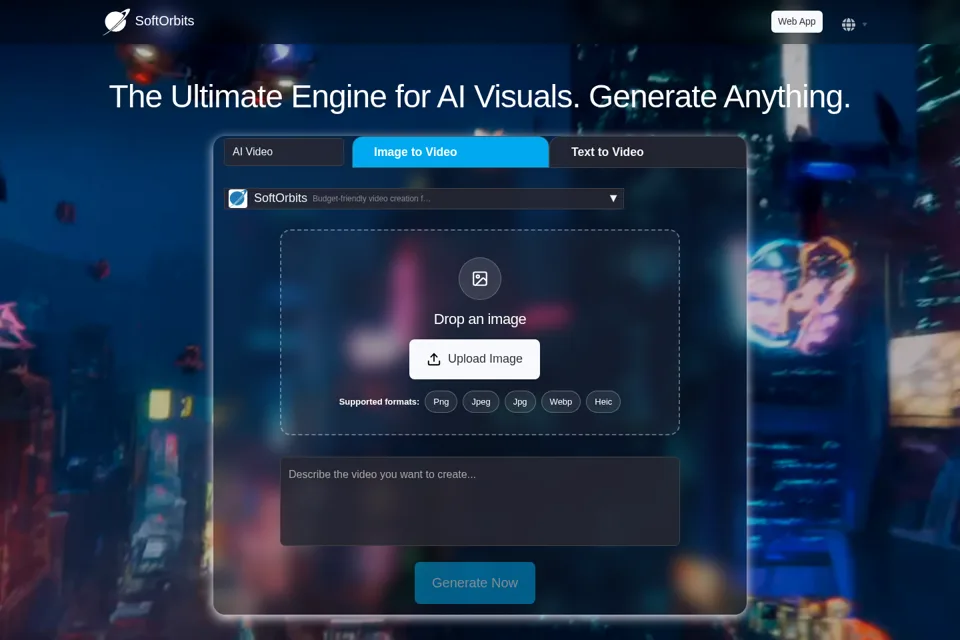Viewport: 960px width, 640px height.
Task: Click the Upload Image button
Action: [474, 359]
